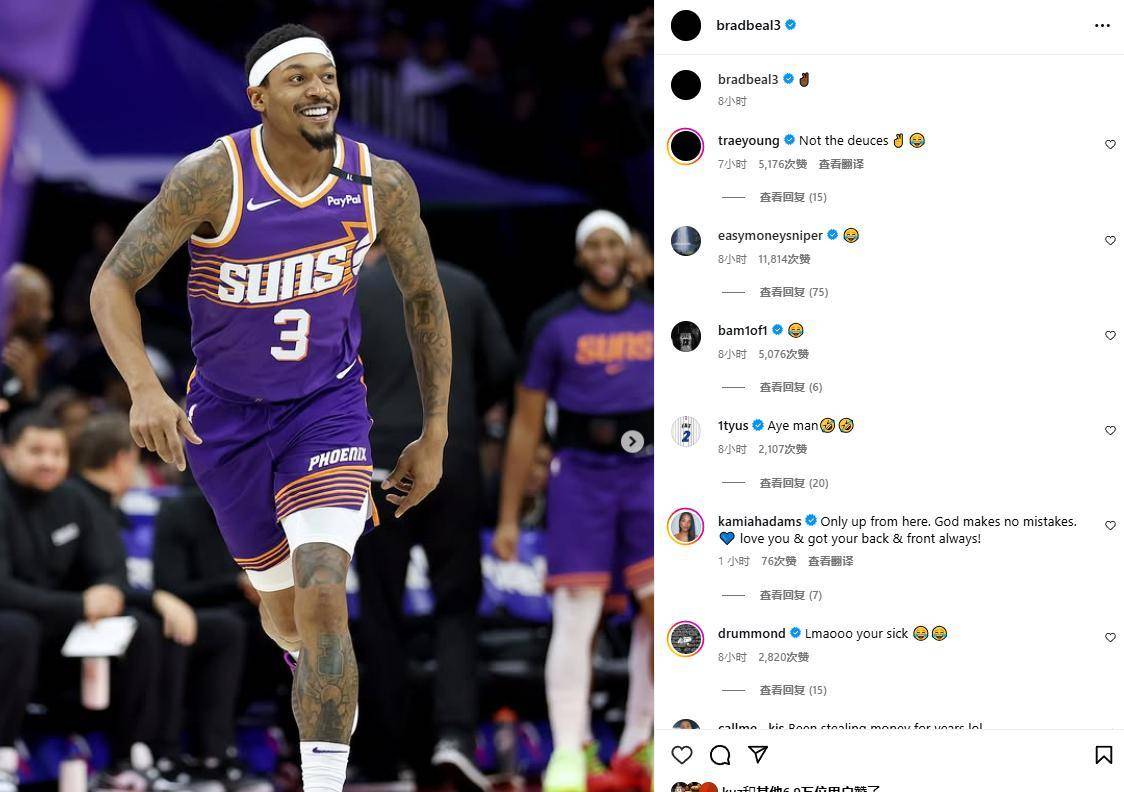Expand the 20 replies under 1tyus
Viewport: 1124px width, 792px height.
(x=794, y=483)
